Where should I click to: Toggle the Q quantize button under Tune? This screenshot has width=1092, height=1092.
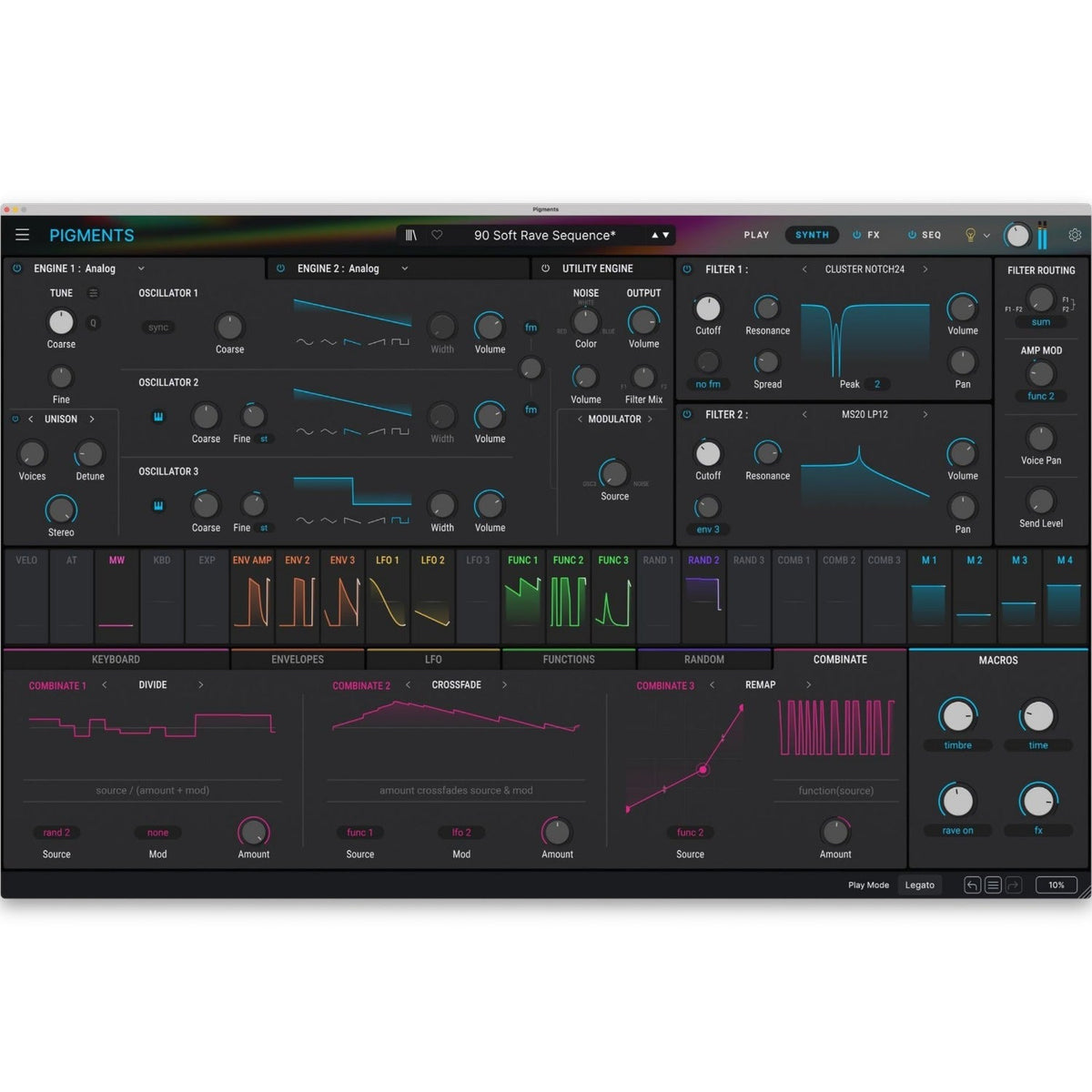pos(93,322)
